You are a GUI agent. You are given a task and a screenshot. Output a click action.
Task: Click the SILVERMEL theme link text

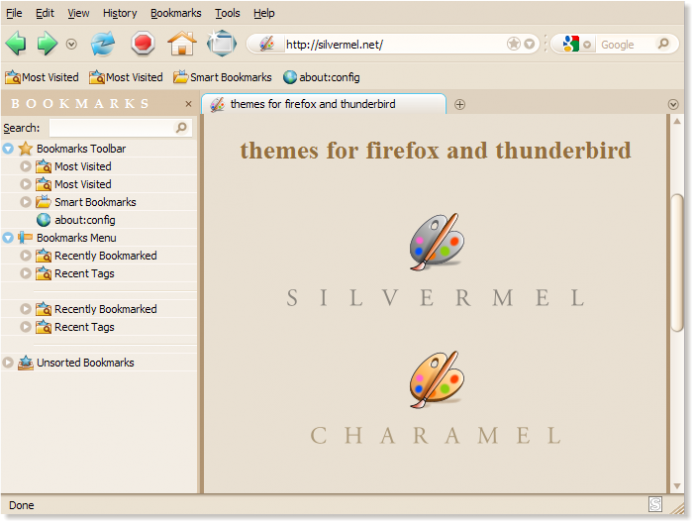pos(437,298)
